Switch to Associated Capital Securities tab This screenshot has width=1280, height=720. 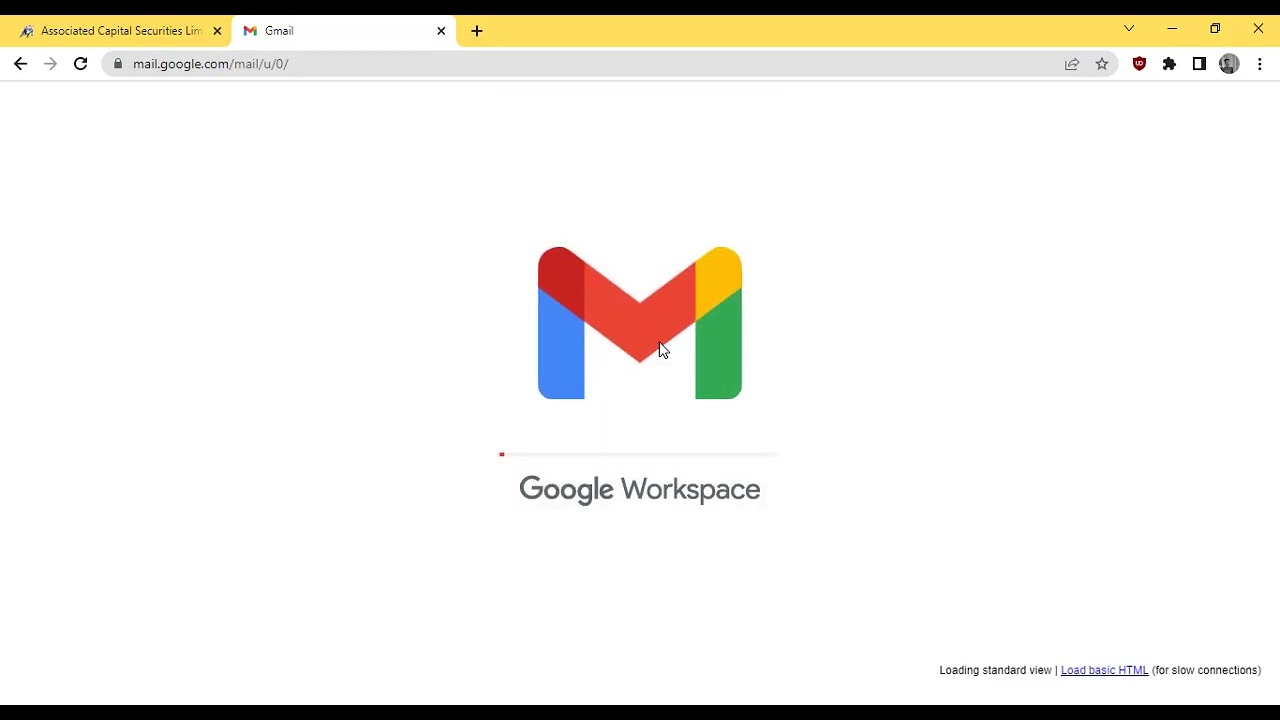(115, 31)
